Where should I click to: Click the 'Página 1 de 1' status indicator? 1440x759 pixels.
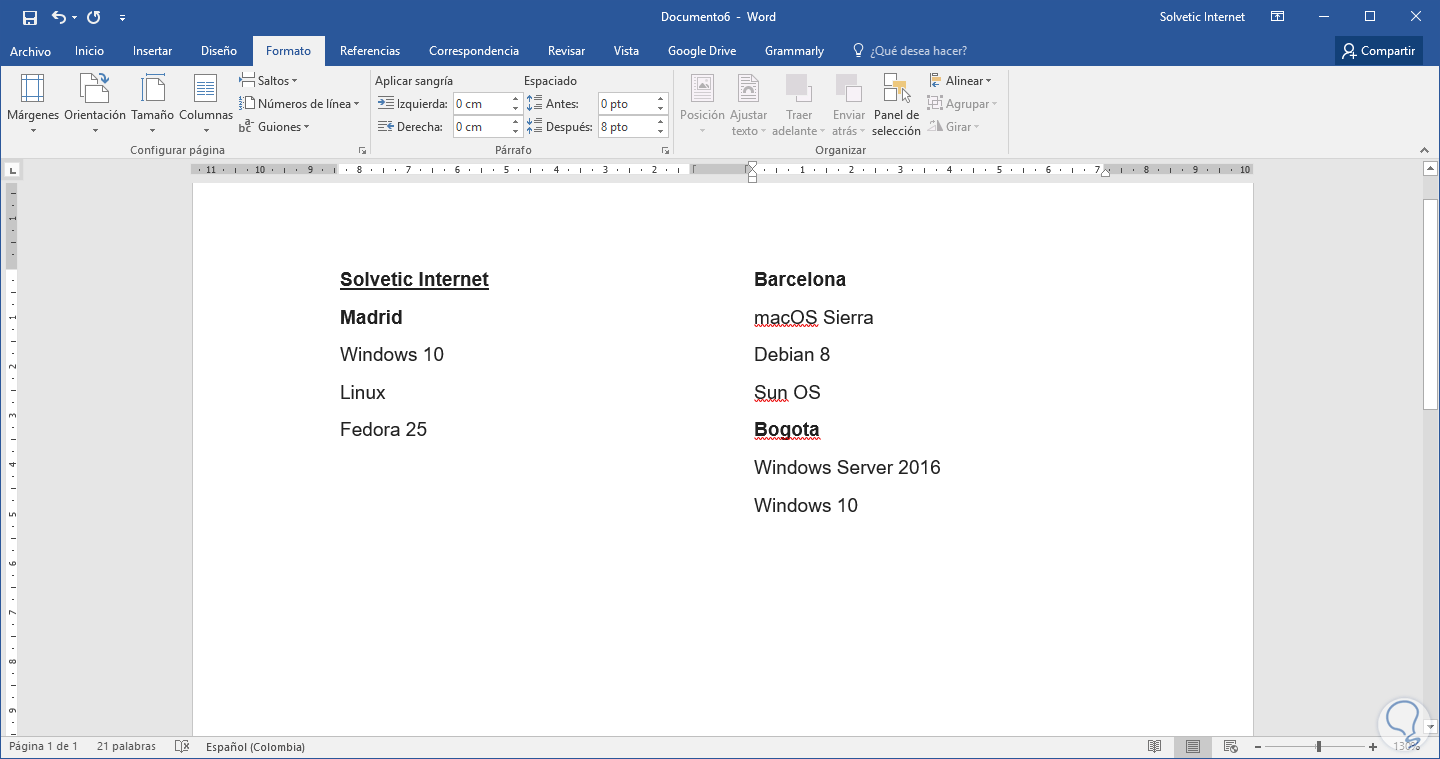coord(43,747)
